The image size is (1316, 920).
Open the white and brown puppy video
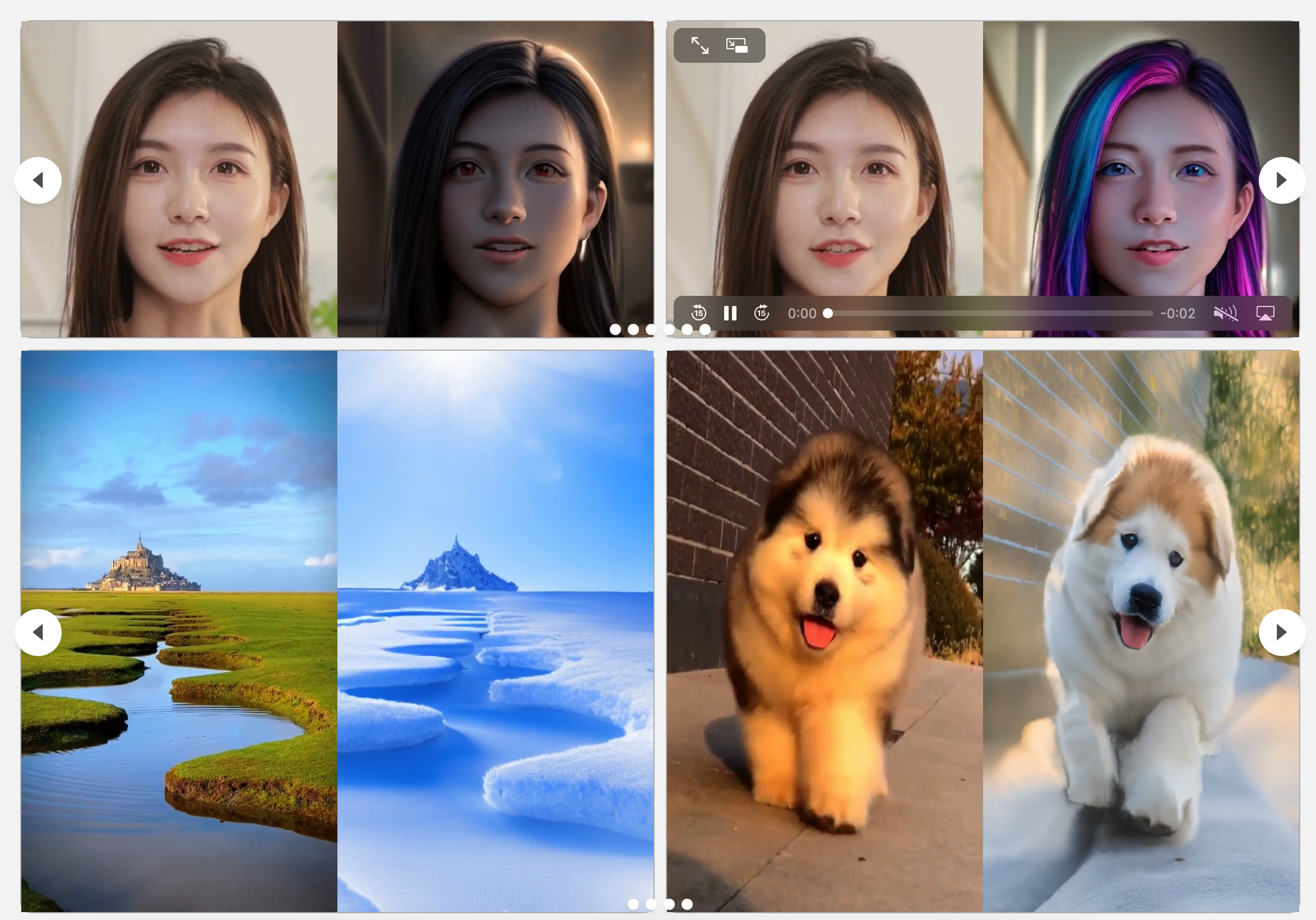1141,631
